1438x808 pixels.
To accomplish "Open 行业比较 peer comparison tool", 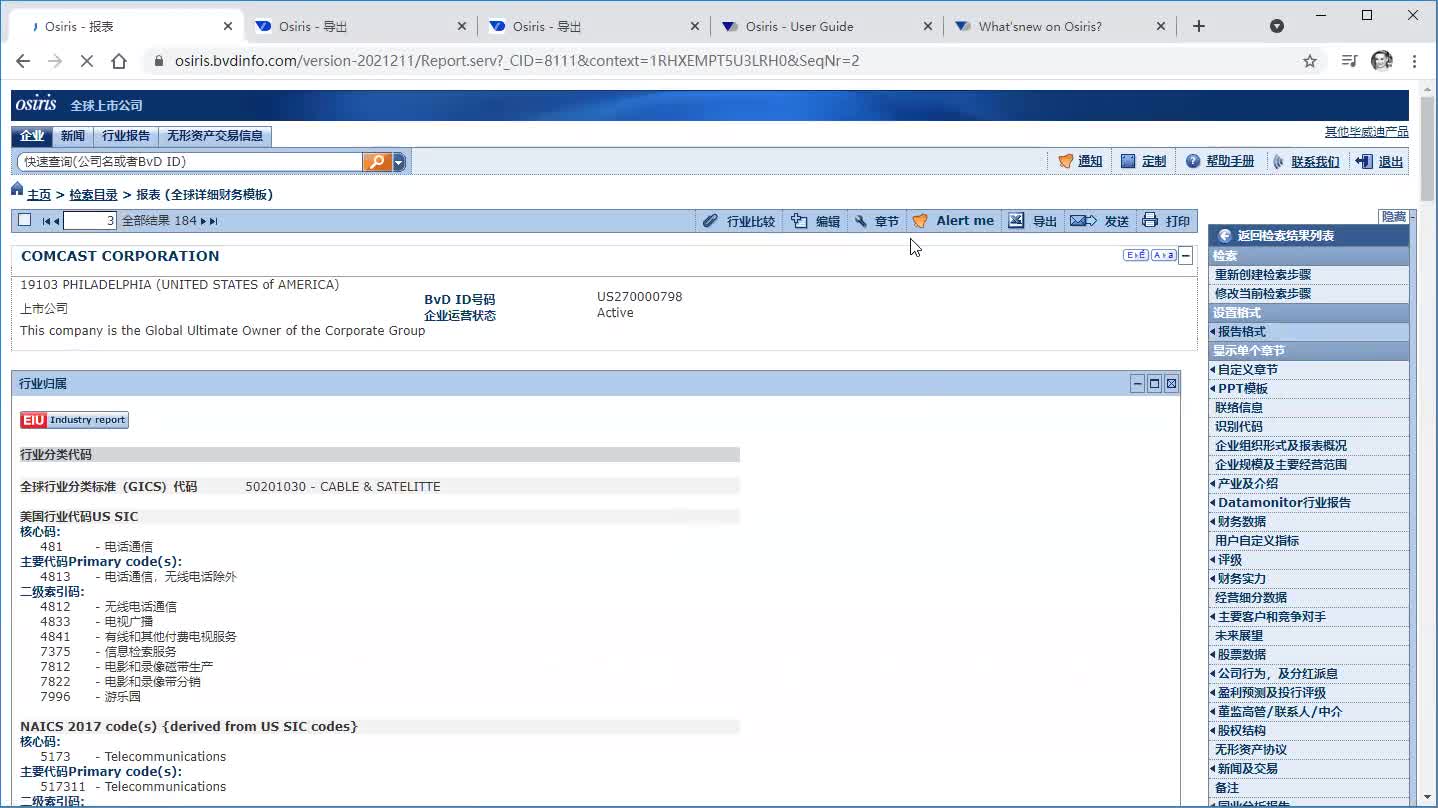I will tap(739, 221).
